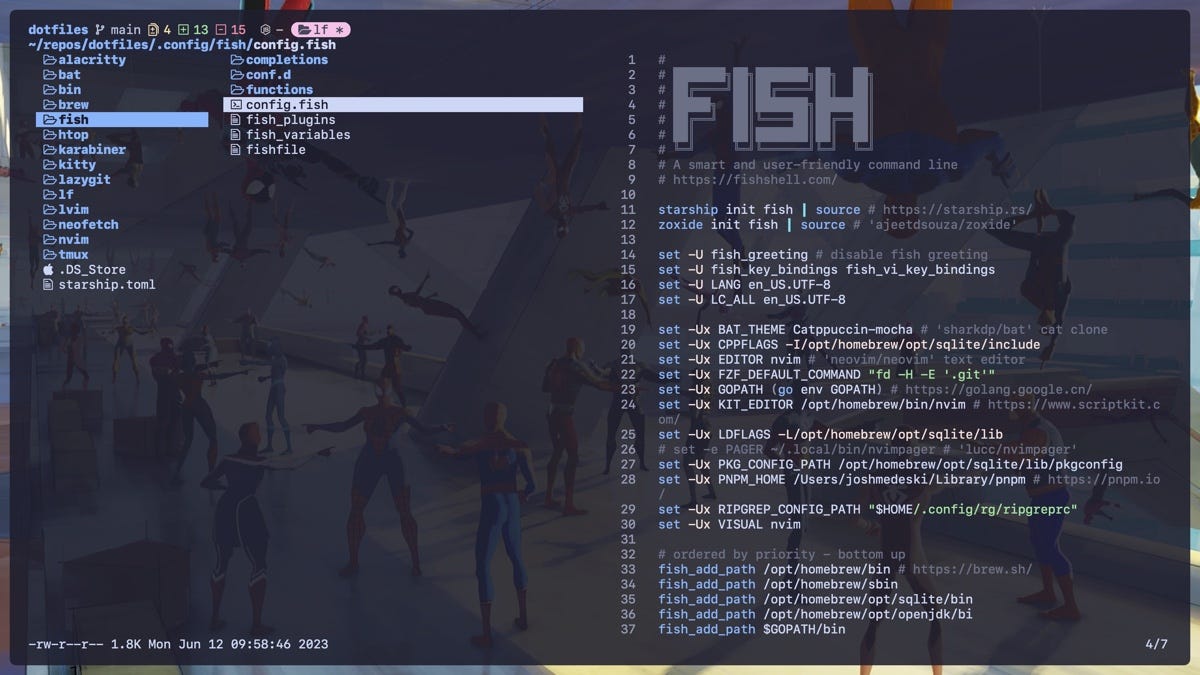Click the https://starship.rs/ URL comment
Screen dimensions: 1200x675
(x=957, y=210)
